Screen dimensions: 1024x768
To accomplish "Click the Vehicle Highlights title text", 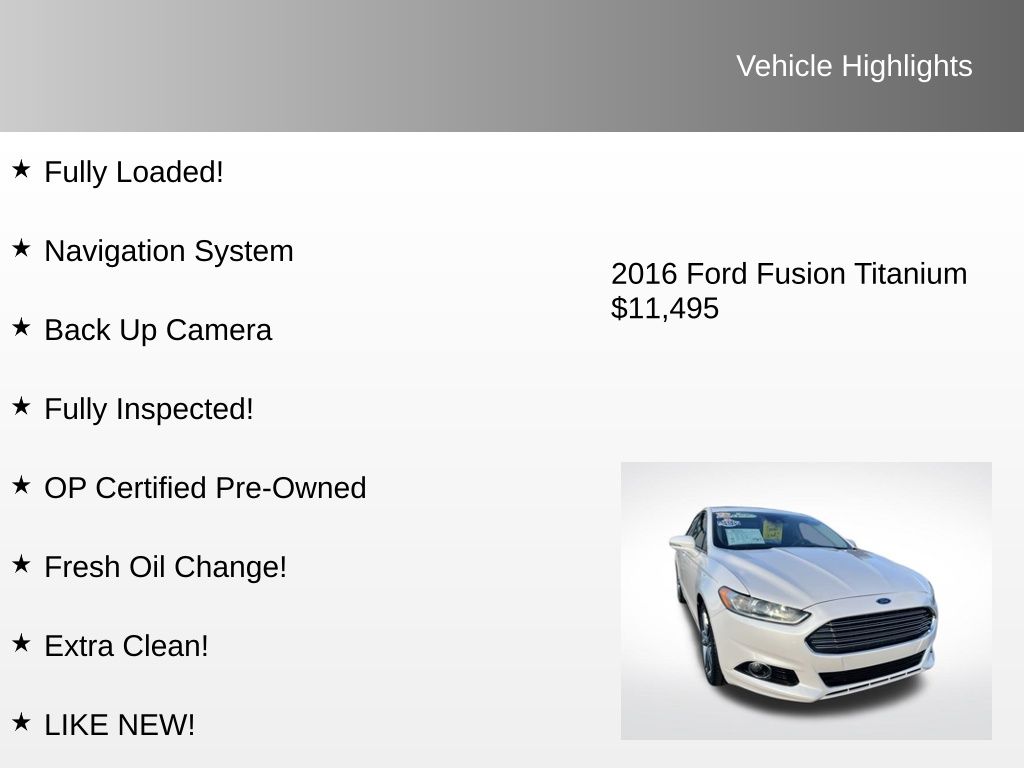I will (x=854, y=66).
